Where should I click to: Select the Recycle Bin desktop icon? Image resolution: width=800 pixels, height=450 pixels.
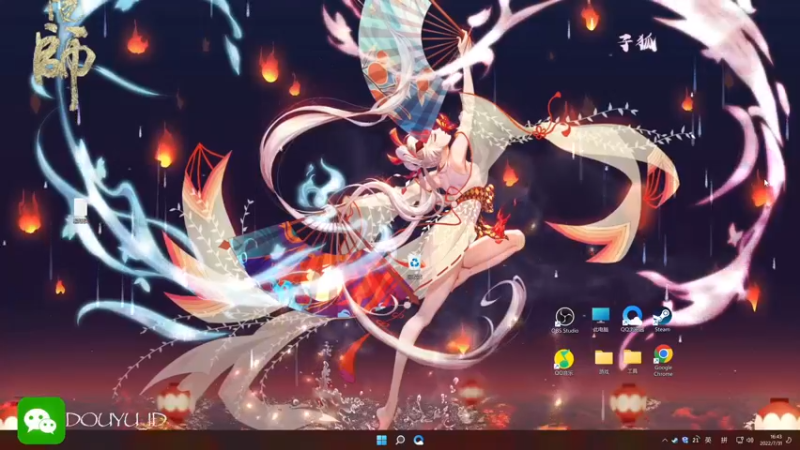pyautogui.click(x=414, y=267)
